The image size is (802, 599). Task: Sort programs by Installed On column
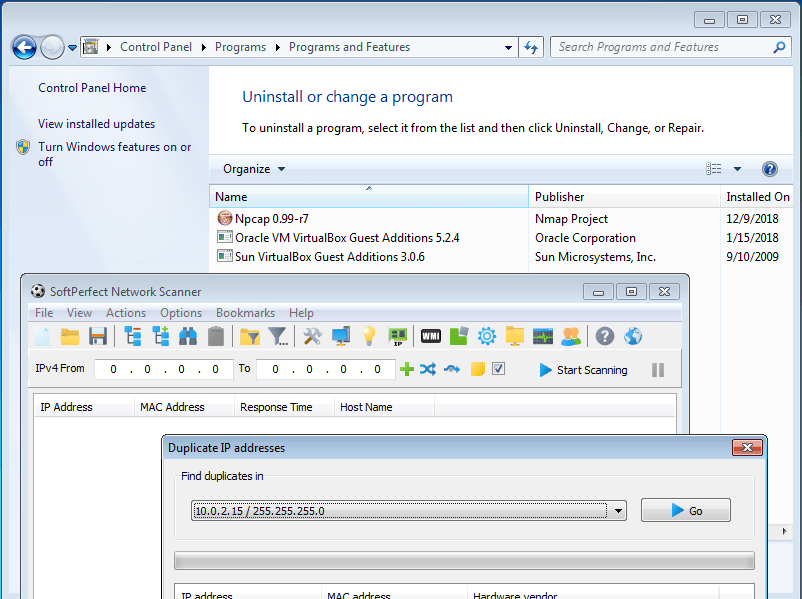(x=757, y=196)
